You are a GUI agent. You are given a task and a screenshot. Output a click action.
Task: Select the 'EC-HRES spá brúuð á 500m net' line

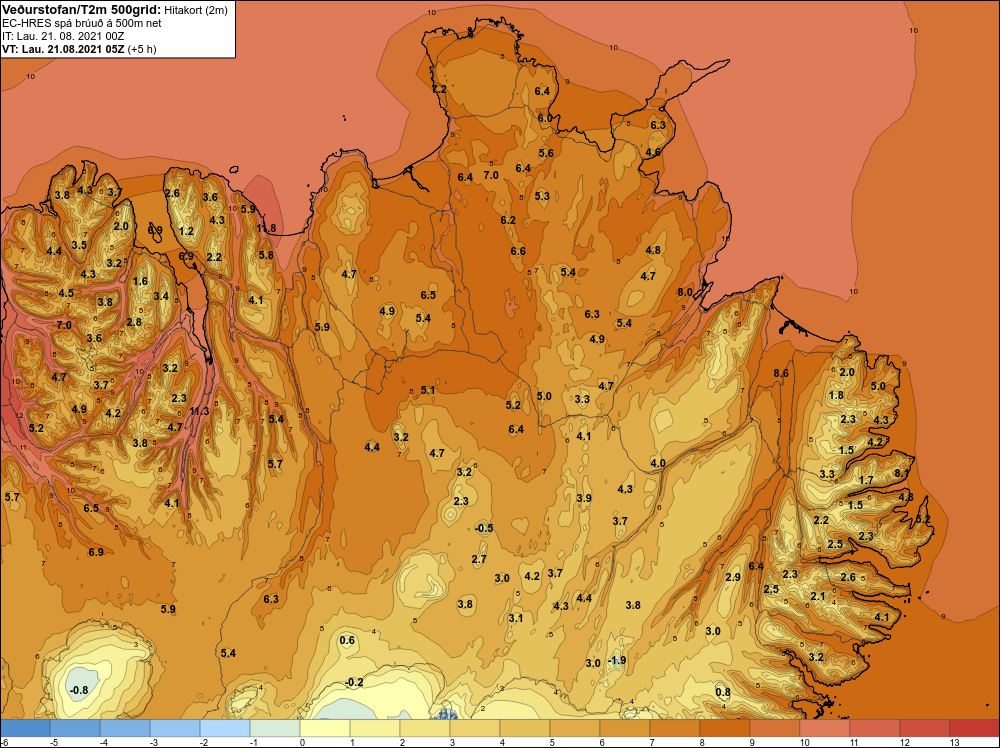coord(82,24)
